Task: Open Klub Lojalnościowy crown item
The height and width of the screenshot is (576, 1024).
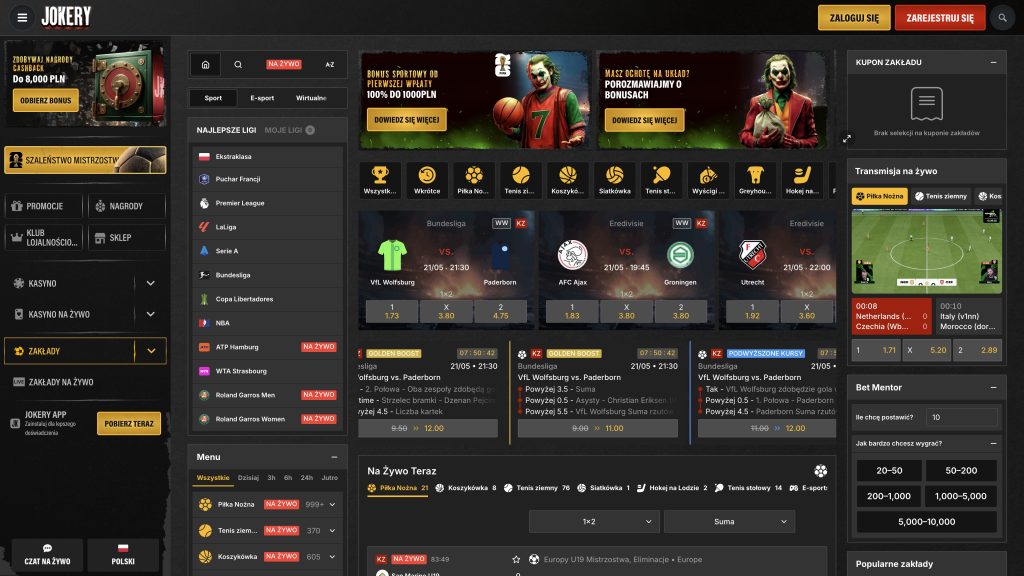Action: (x=44, y=238)
